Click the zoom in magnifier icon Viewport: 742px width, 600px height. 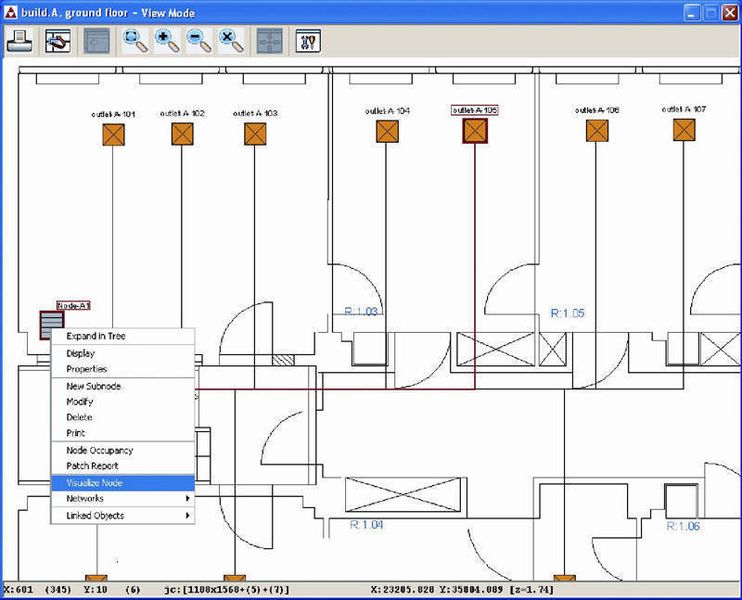[x=167, y=41]
